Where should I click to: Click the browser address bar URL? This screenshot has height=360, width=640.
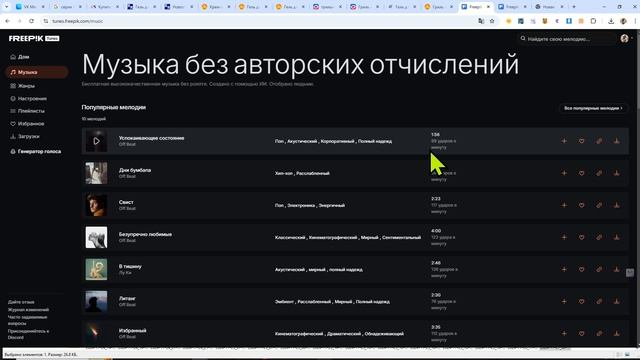tap(78, 21)
